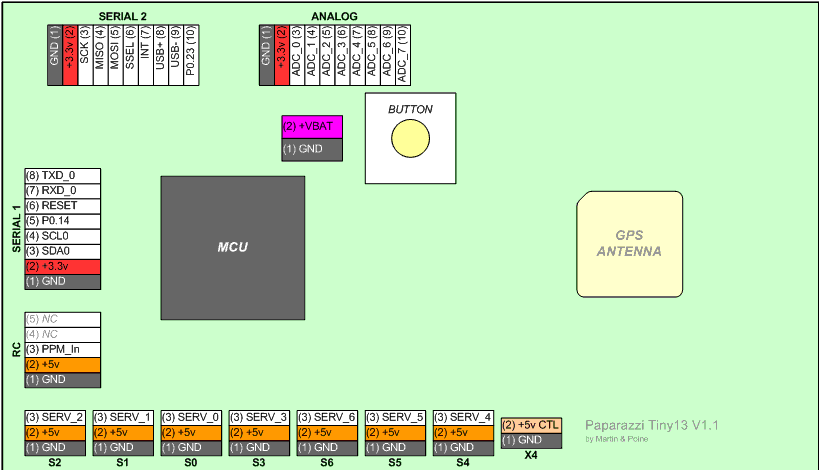Click the ADC_3 (6) pin
The width and height of the screenshot is (819, 470).
342,55
